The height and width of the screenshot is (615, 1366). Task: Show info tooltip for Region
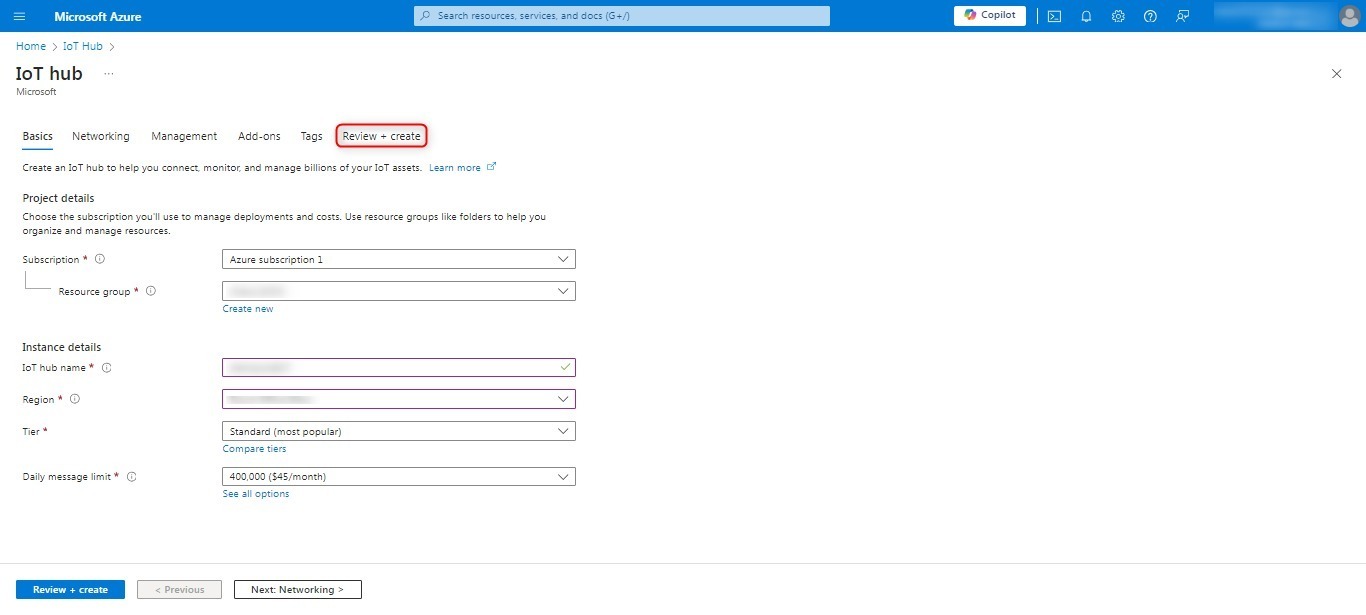tap(75, 399)
